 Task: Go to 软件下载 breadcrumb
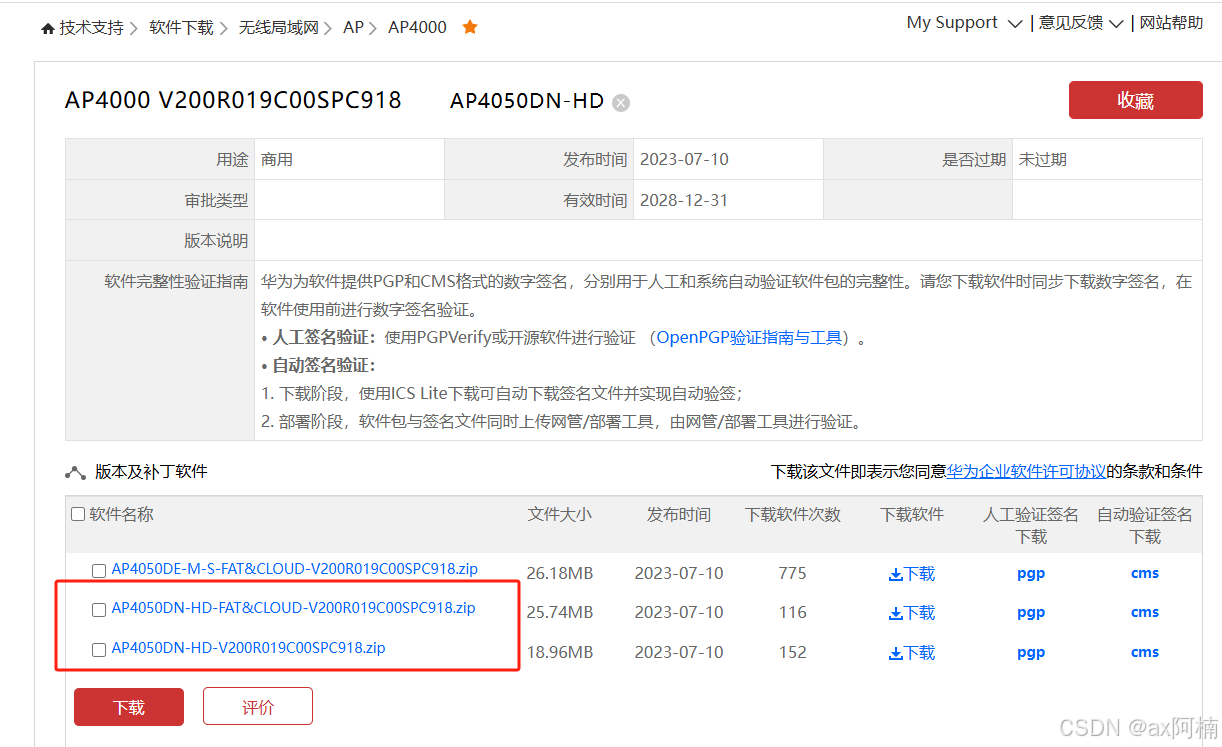click(x=181, y=28)
